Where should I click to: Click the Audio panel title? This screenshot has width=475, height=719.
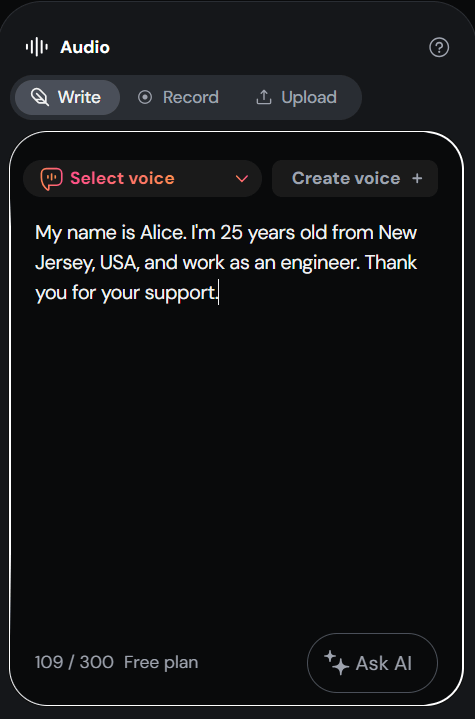coord(85,47)
